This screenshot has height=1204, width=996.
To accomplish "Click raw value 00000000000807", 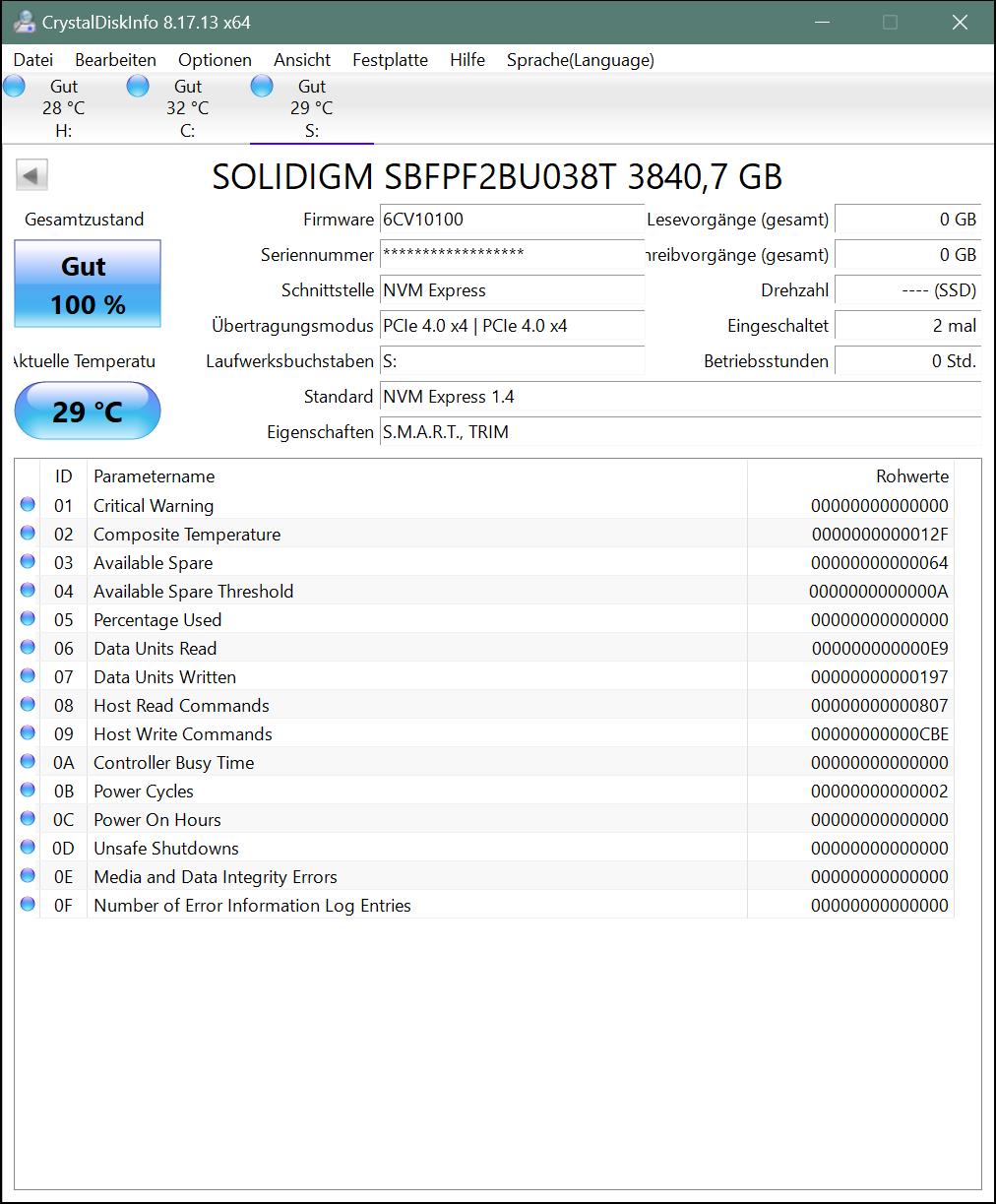I will [880, 706].
